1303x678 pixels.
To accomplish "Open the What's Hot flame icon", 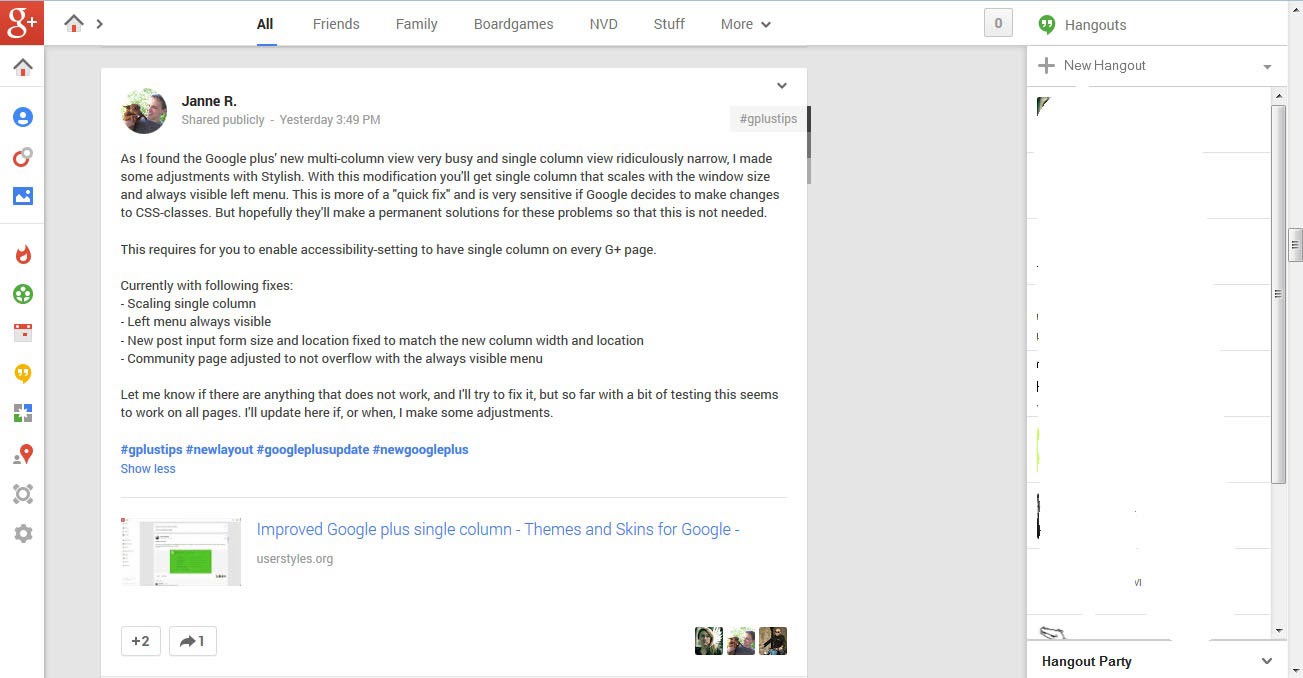I will 23,254.
